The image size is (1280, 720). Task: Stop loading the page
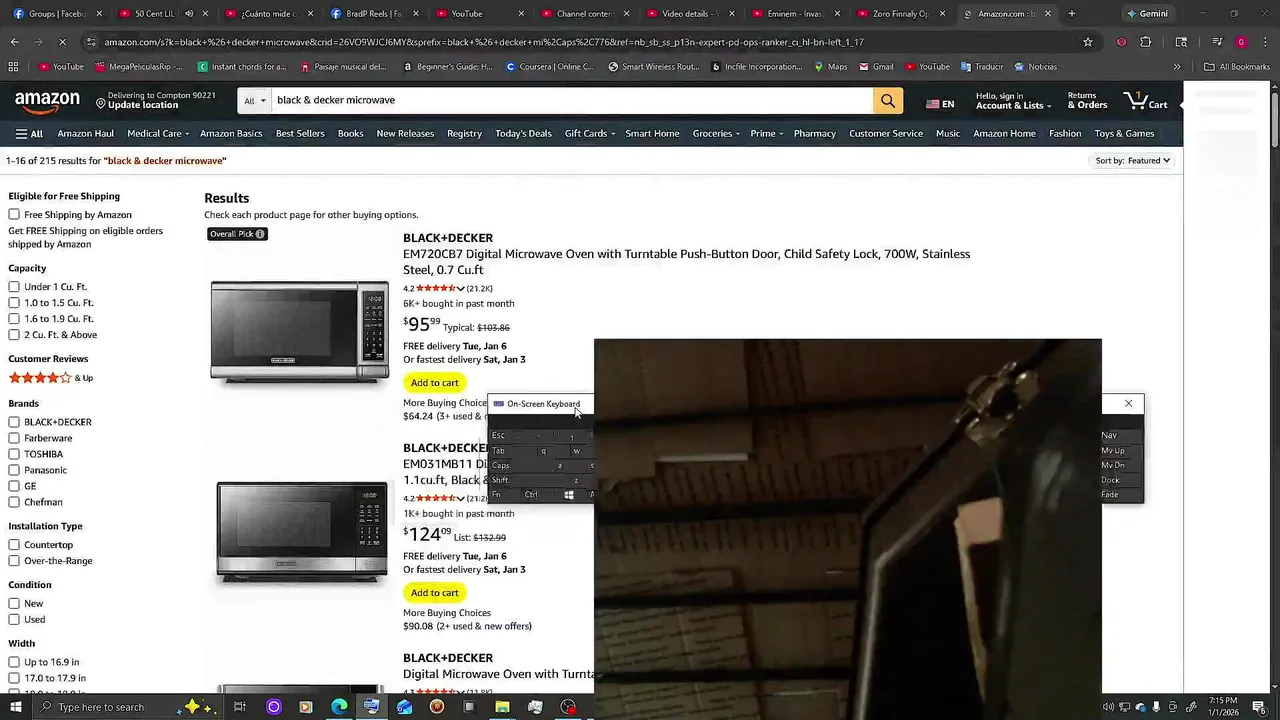tap(62, 42)
